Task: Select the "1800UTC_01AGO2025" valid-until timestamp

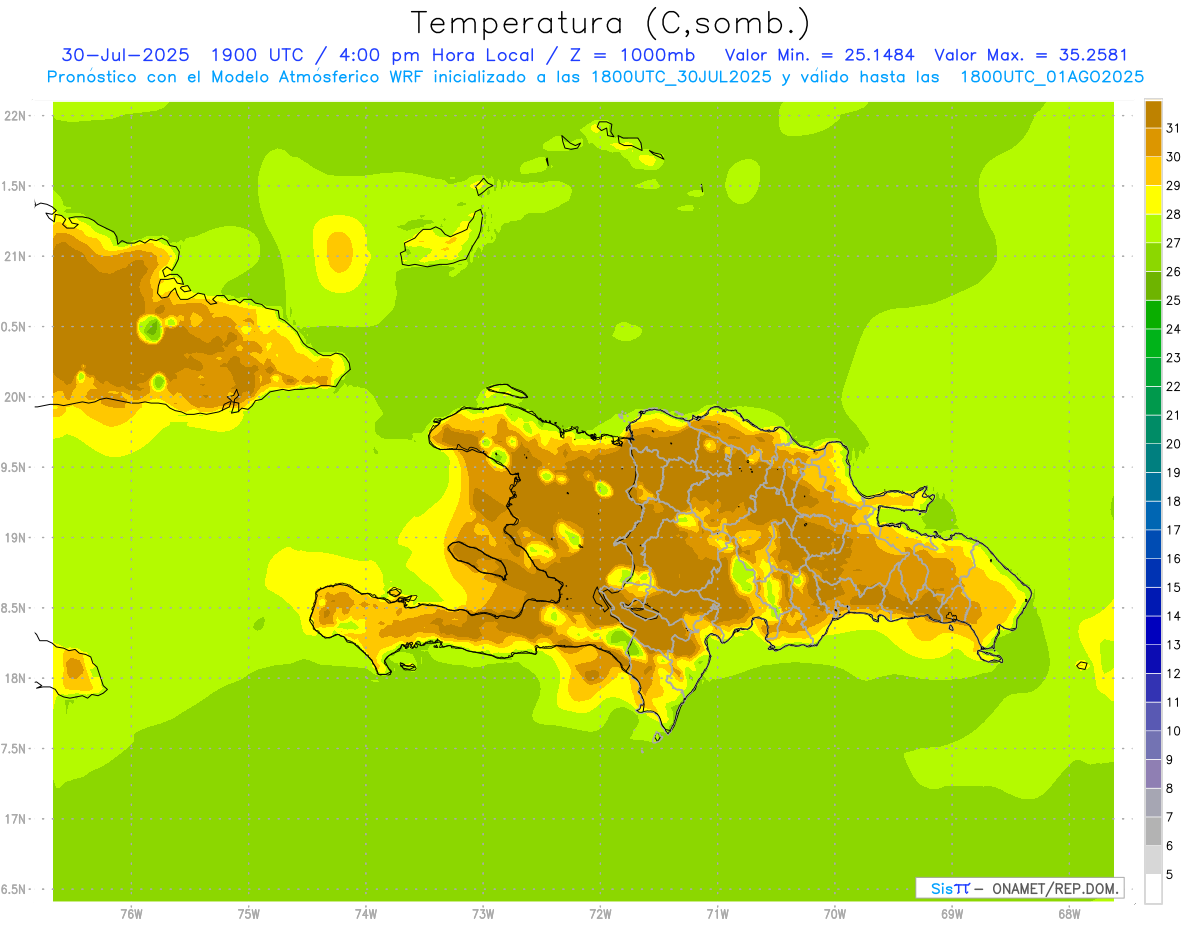Action: pyautogui.click(x=1052, y=77)
